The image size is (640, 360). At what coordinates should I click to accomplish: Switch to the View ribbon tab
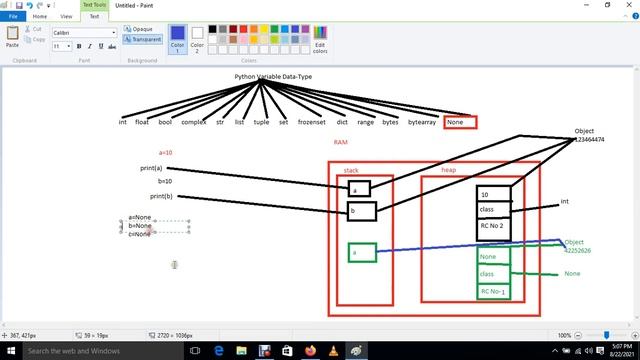tap(66, 16)
